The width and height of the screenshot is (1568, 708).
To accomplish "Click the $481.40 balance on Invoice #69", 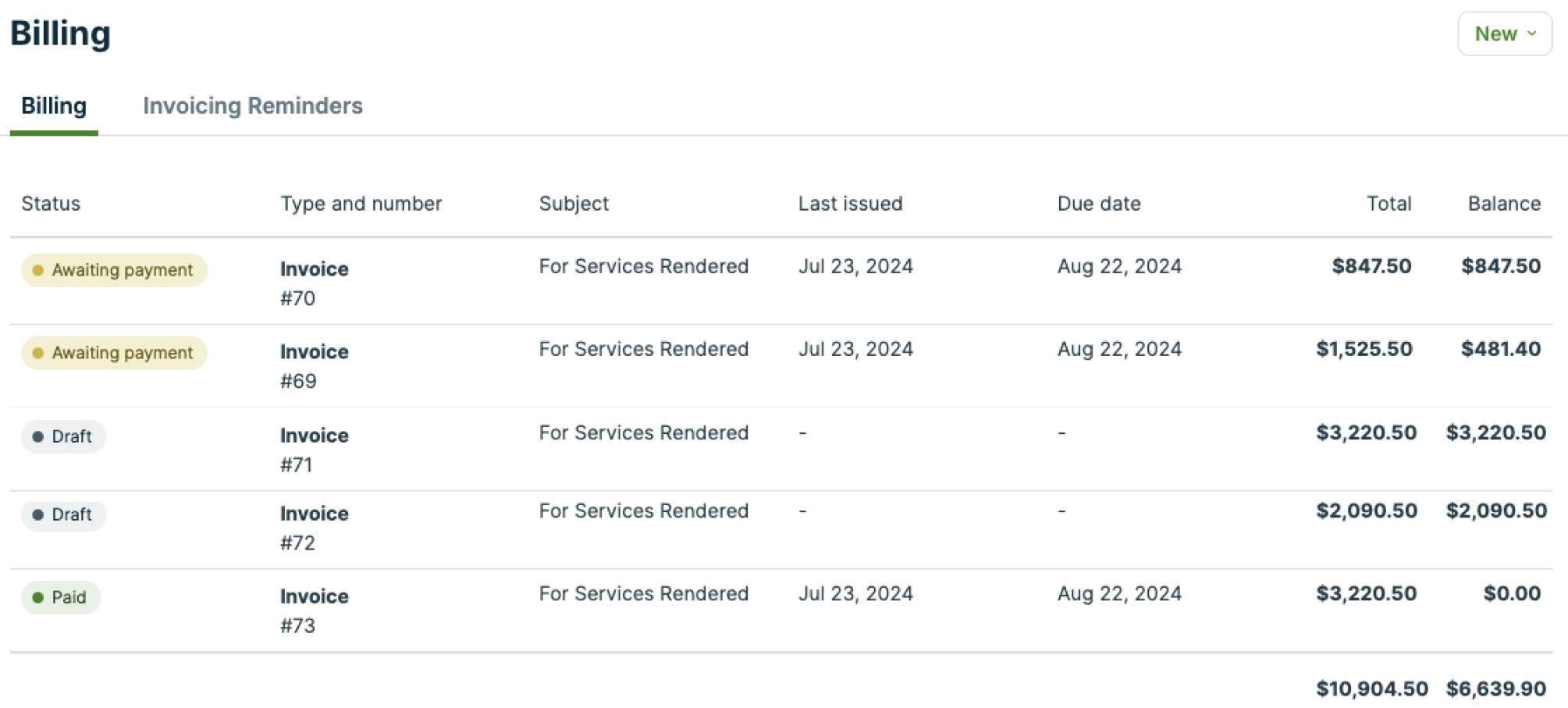I will point(1500,349).
